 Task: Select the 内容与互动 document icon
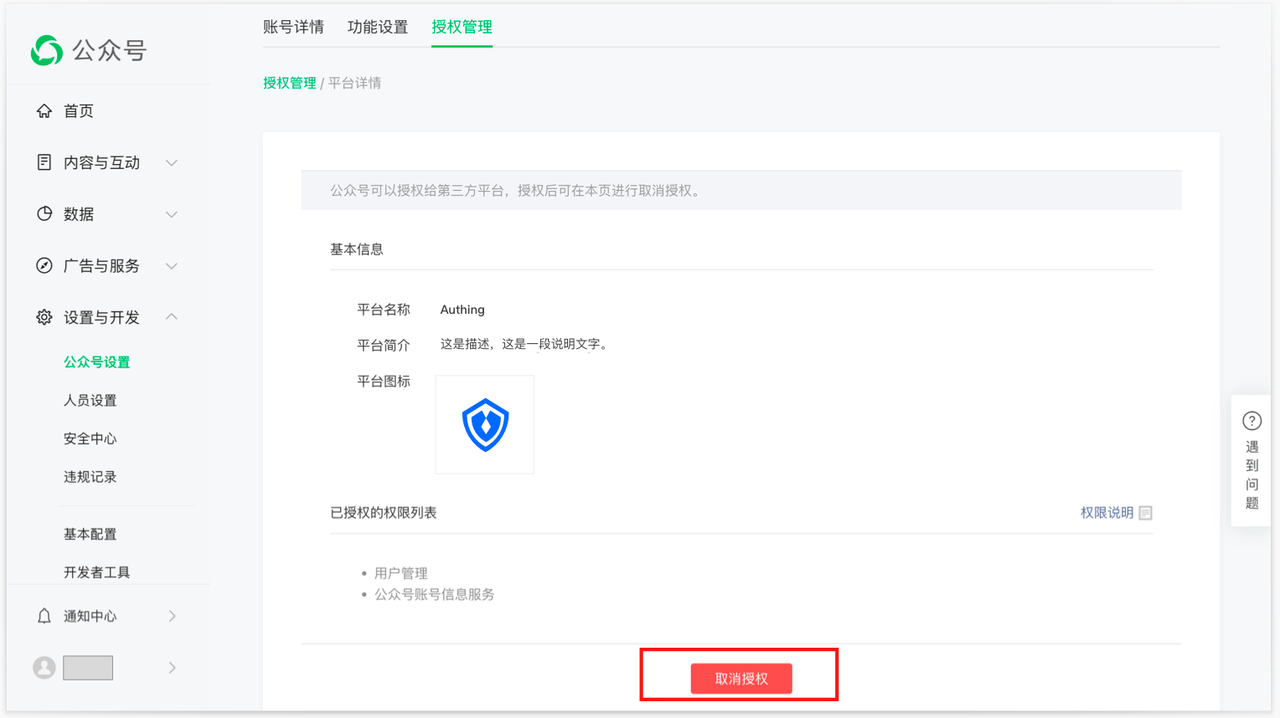click(x=44, y=162)
